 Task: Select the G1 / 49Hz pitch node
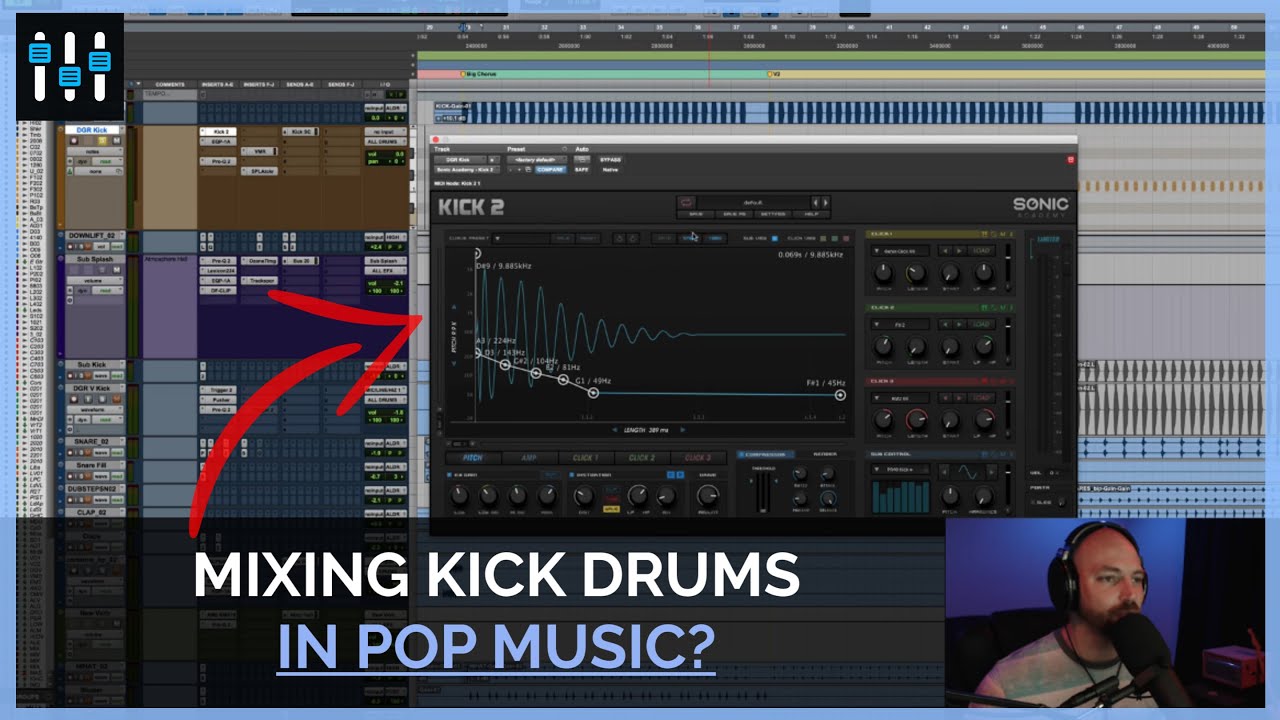pyautogui.click(x=593, y=393)
